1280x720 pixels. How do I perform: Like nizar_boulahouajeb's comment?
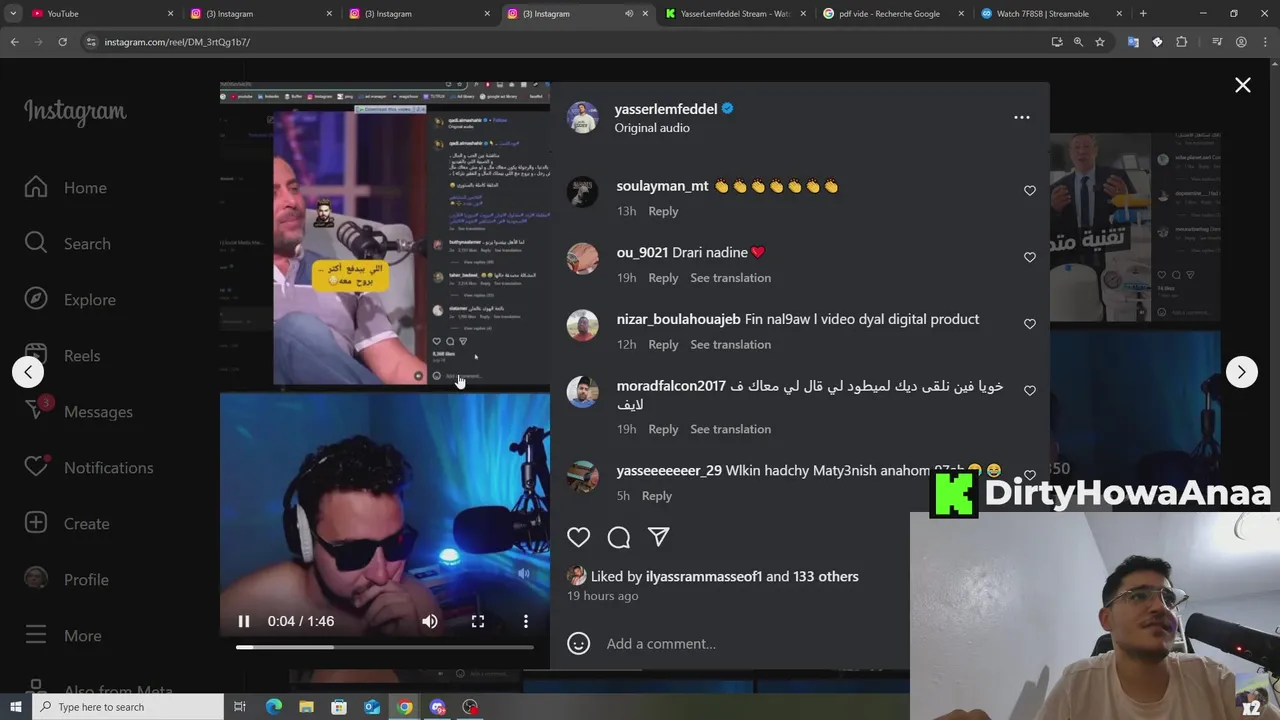(x=1030, y=324)
